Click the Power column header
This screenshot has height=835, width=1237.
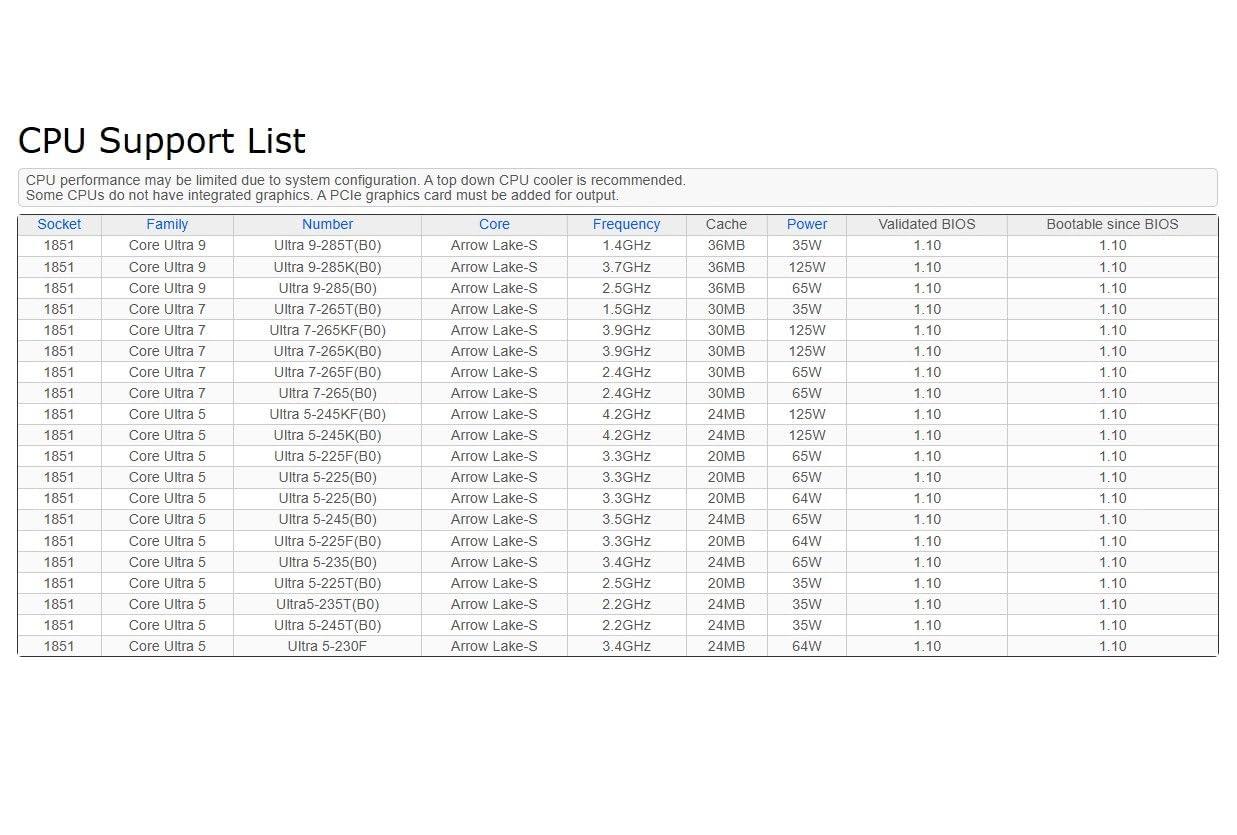(806, 224)
